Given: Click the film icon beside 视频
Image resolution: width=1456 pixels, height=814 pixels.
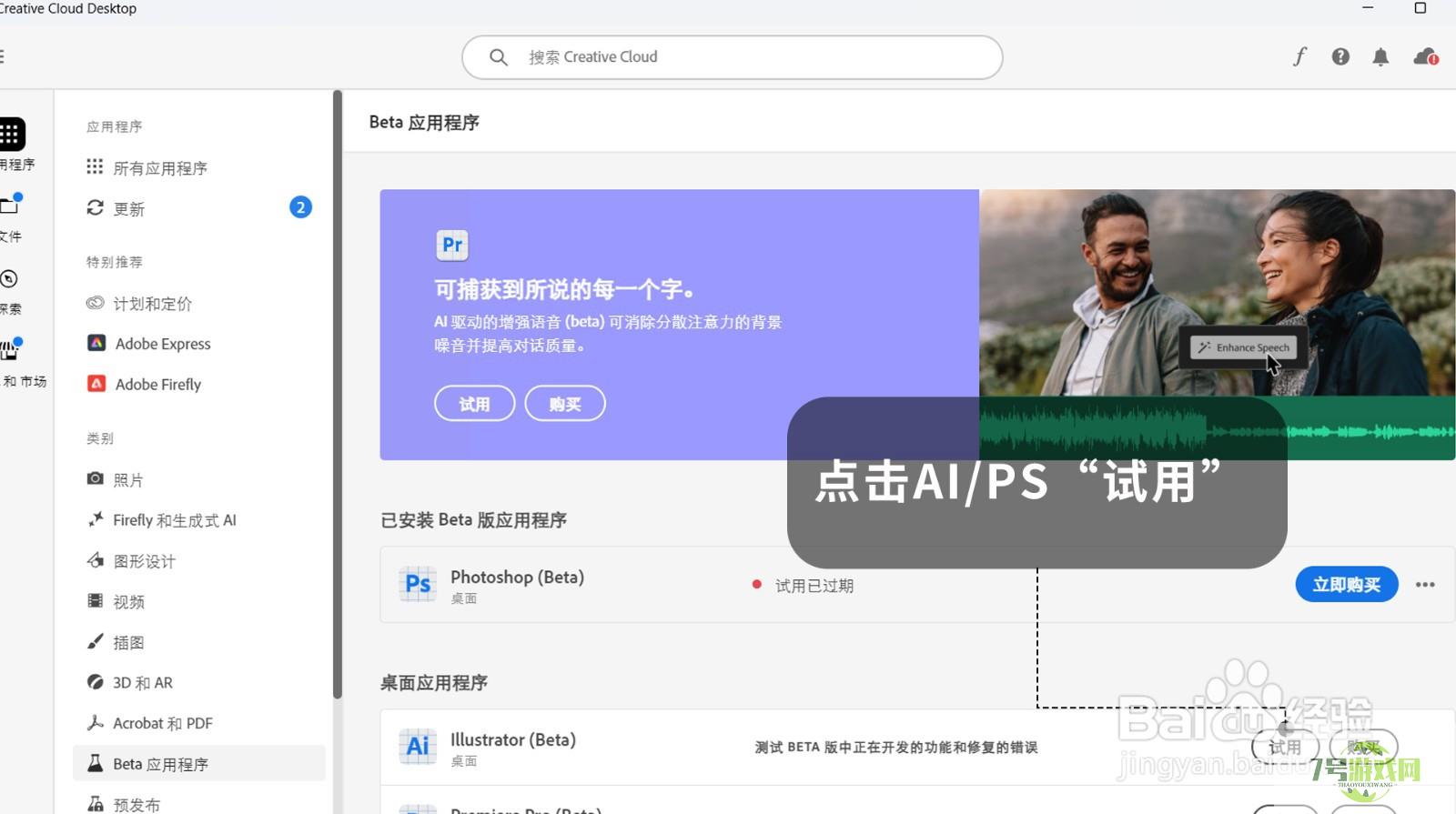Looking at the screenshot, I should tap(95, 600).
